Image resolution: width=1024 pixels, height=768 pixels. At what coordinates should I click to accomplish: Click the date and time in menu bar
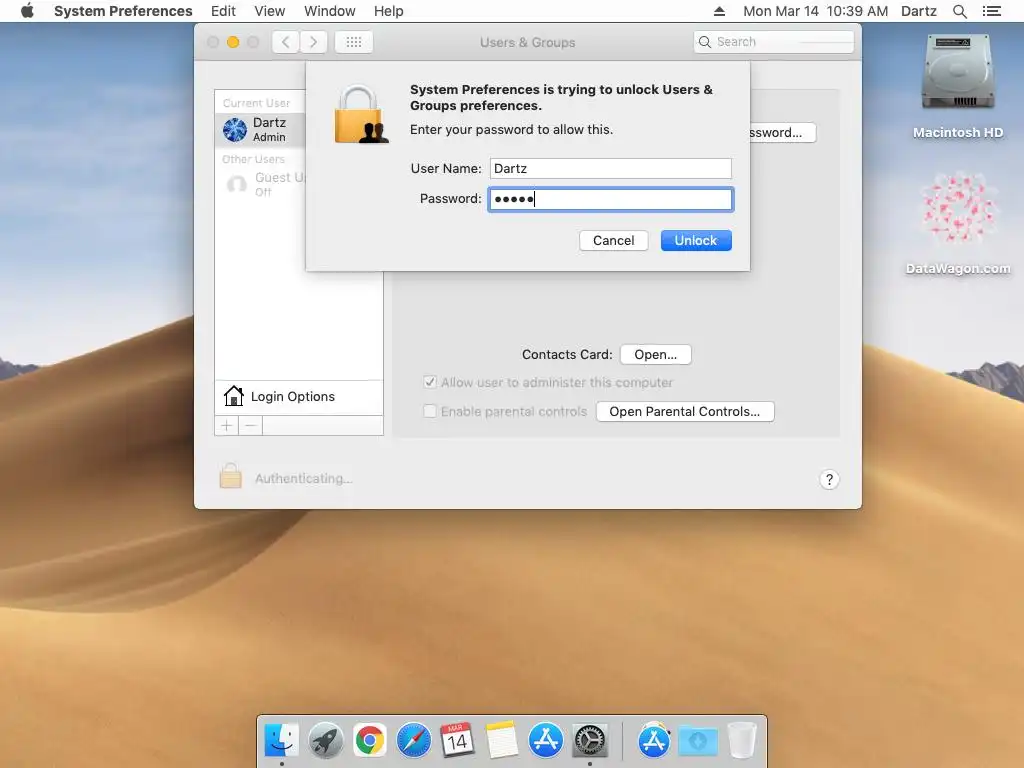click(815, 11)
